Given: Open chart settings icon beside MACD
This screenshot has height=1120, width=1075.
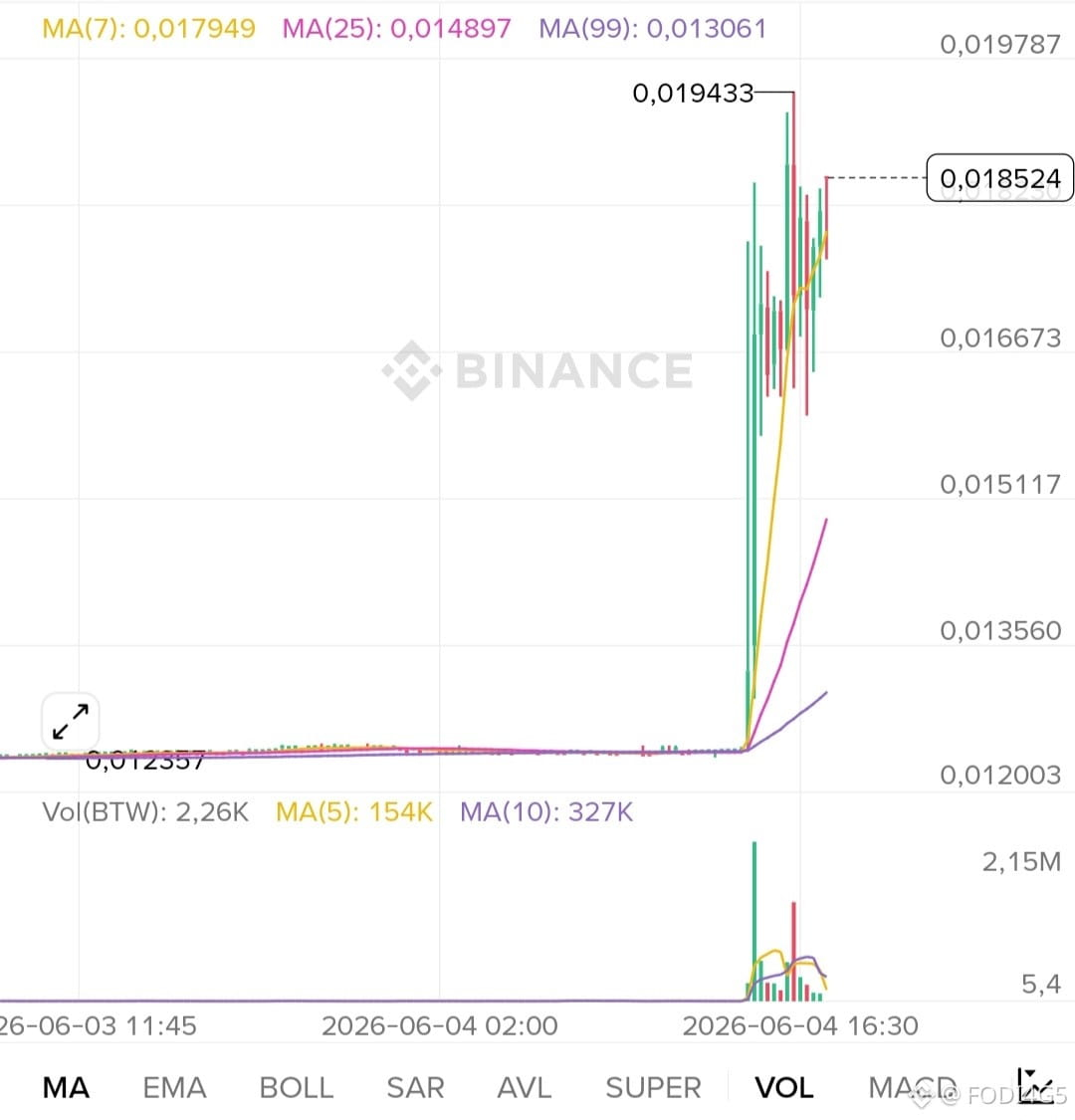Looking at the screenshot, I should [x=1035, y=1086].
